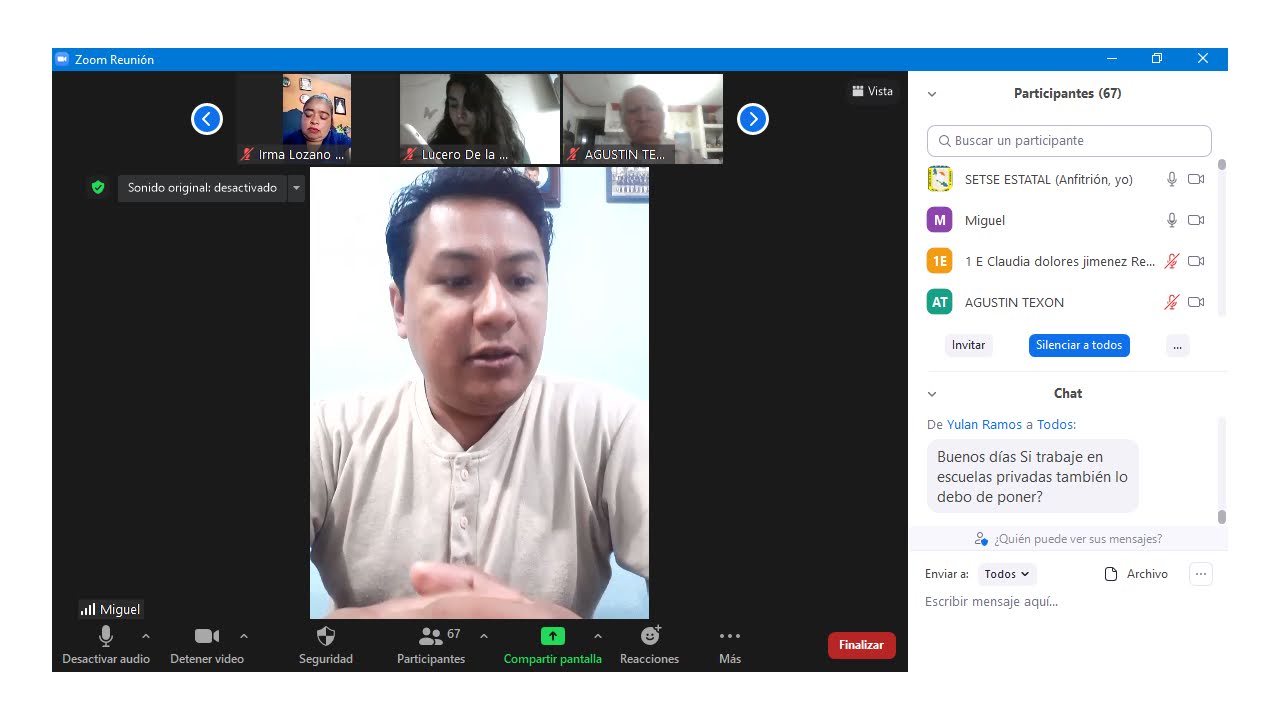Click the green encryption shield icon
This screenshot has height=720, width=1280.
(x=98, y=187)
